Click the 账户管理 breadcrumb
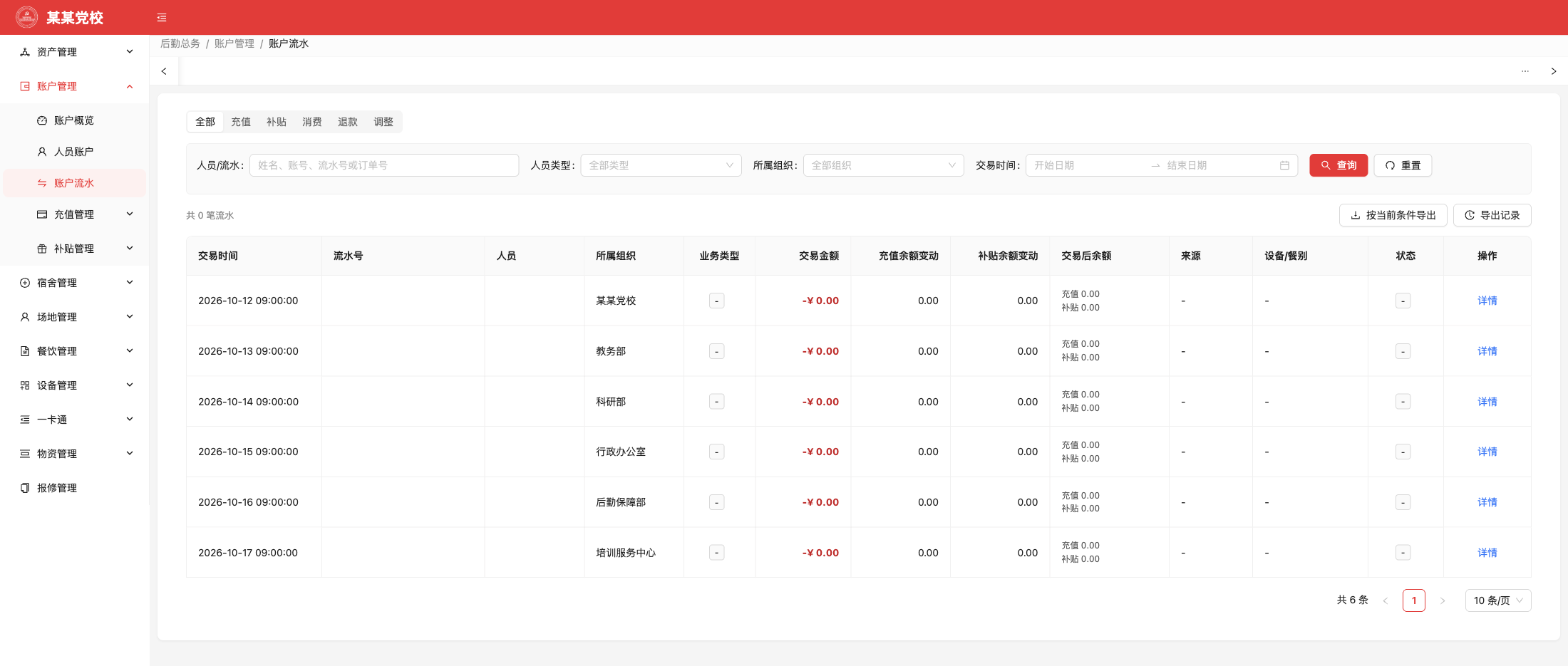The image size is (1568, 666). [x=234, y=43]
